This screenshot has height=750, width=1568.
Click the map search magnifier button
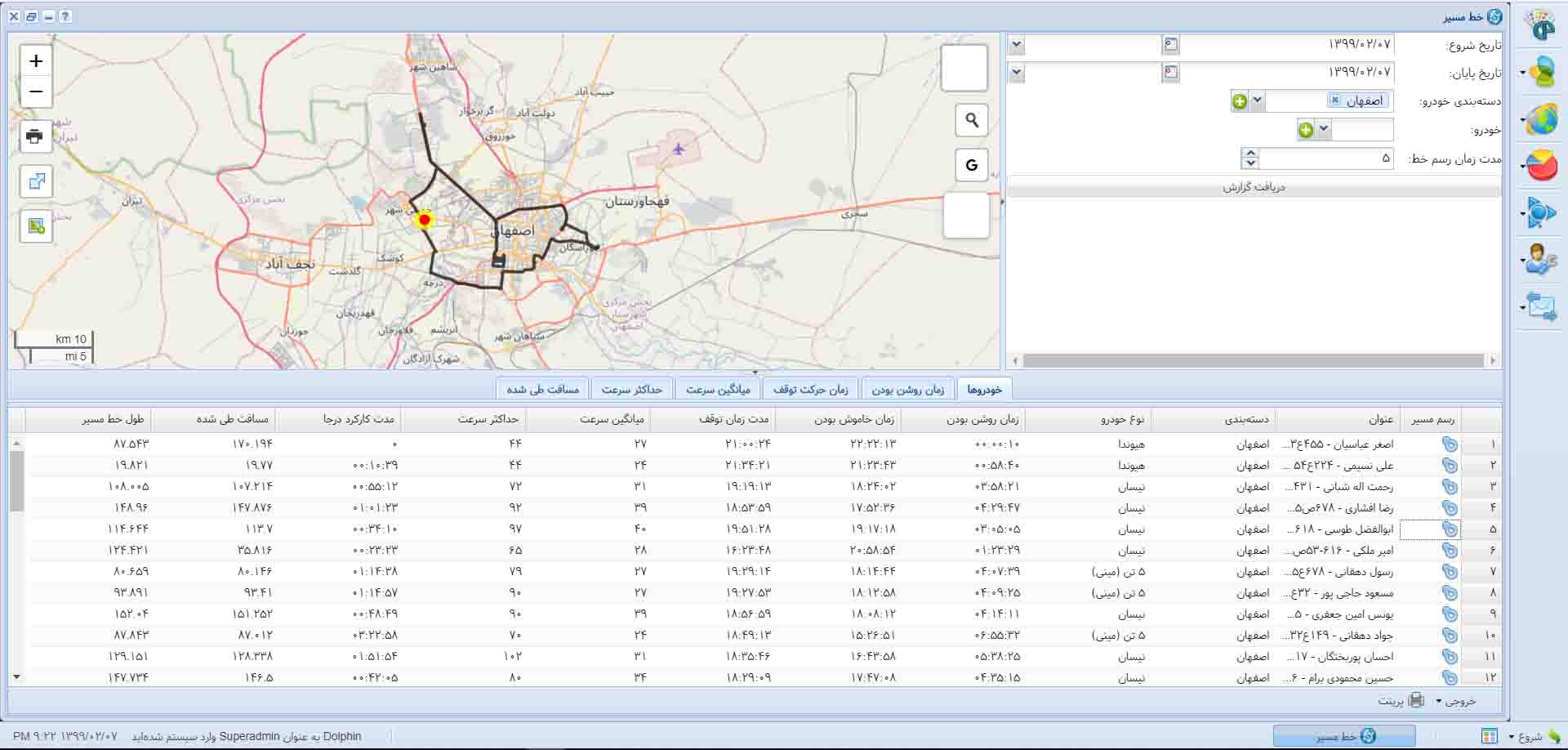coord(972,120)
